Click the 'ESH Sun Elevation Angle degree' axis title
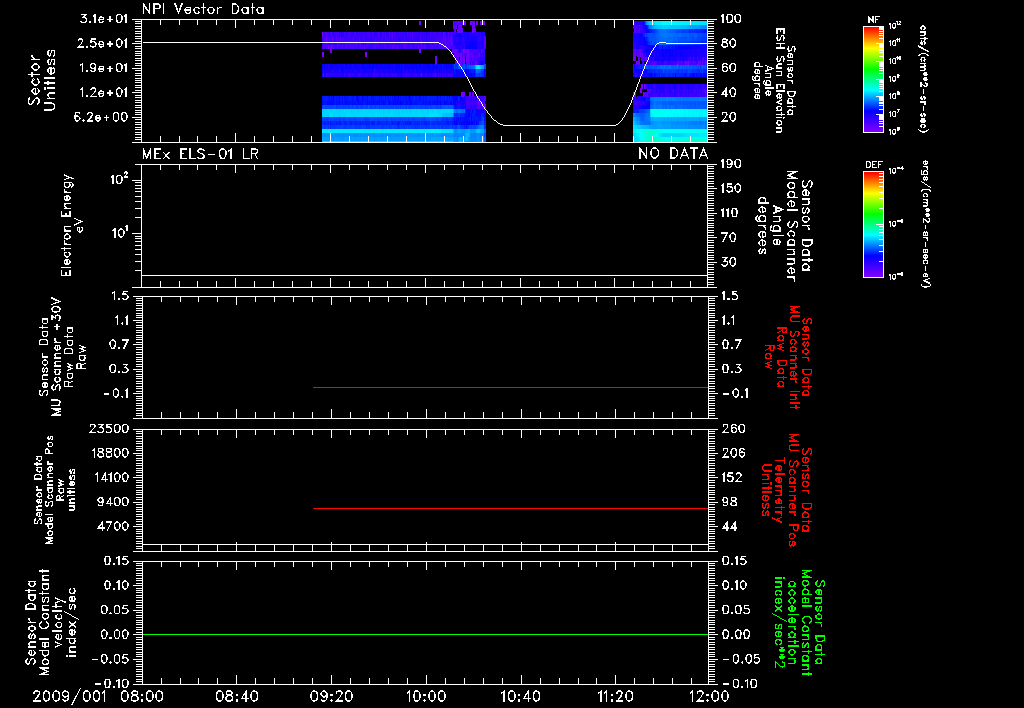The width and height of the screenshot is (1024, 708). click(775, 80)
